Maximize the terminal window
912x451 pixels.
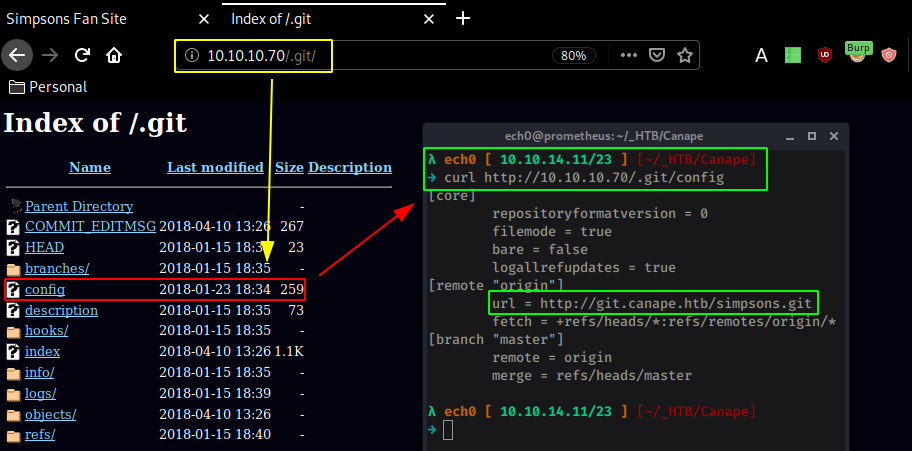(x=811, y=136)
